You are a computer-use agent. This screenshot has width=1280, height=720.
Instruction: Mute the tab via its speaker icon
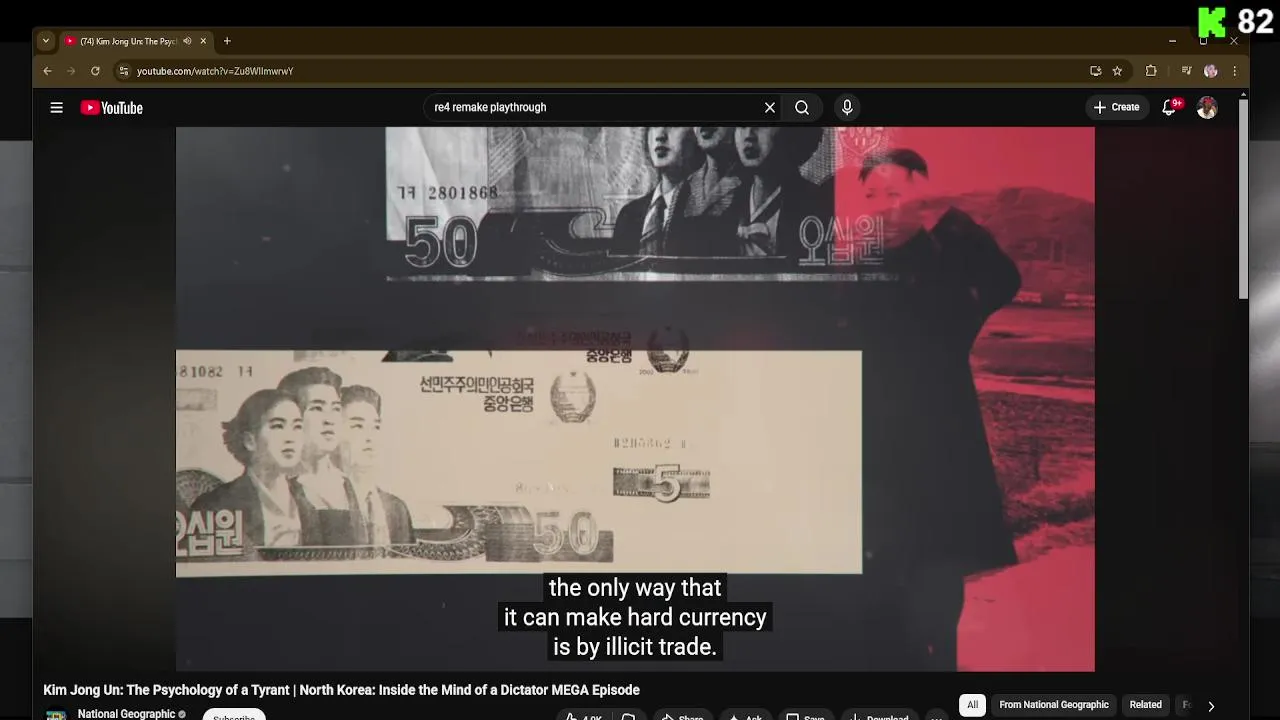187,41
